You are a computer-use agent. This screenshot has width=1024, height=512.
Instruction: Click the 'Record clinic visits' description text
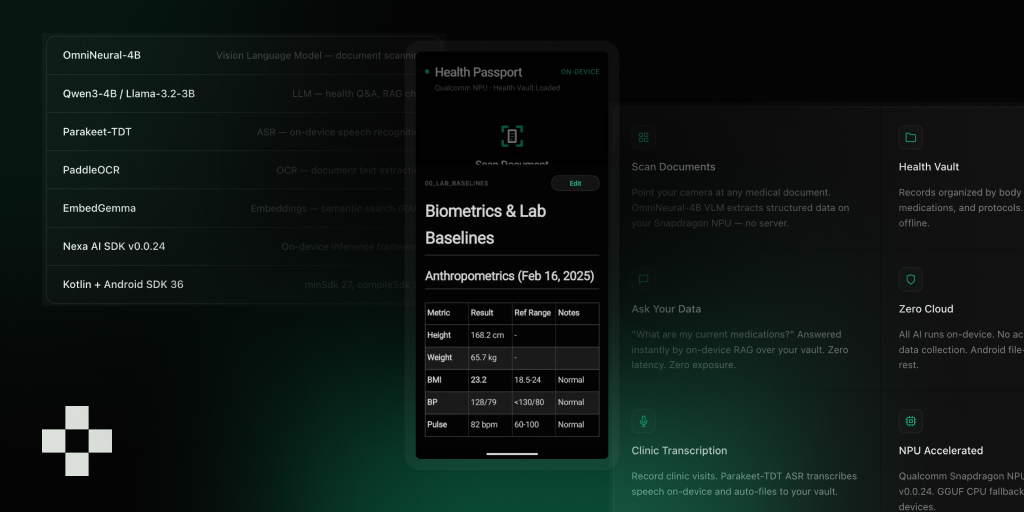[744, 484]
